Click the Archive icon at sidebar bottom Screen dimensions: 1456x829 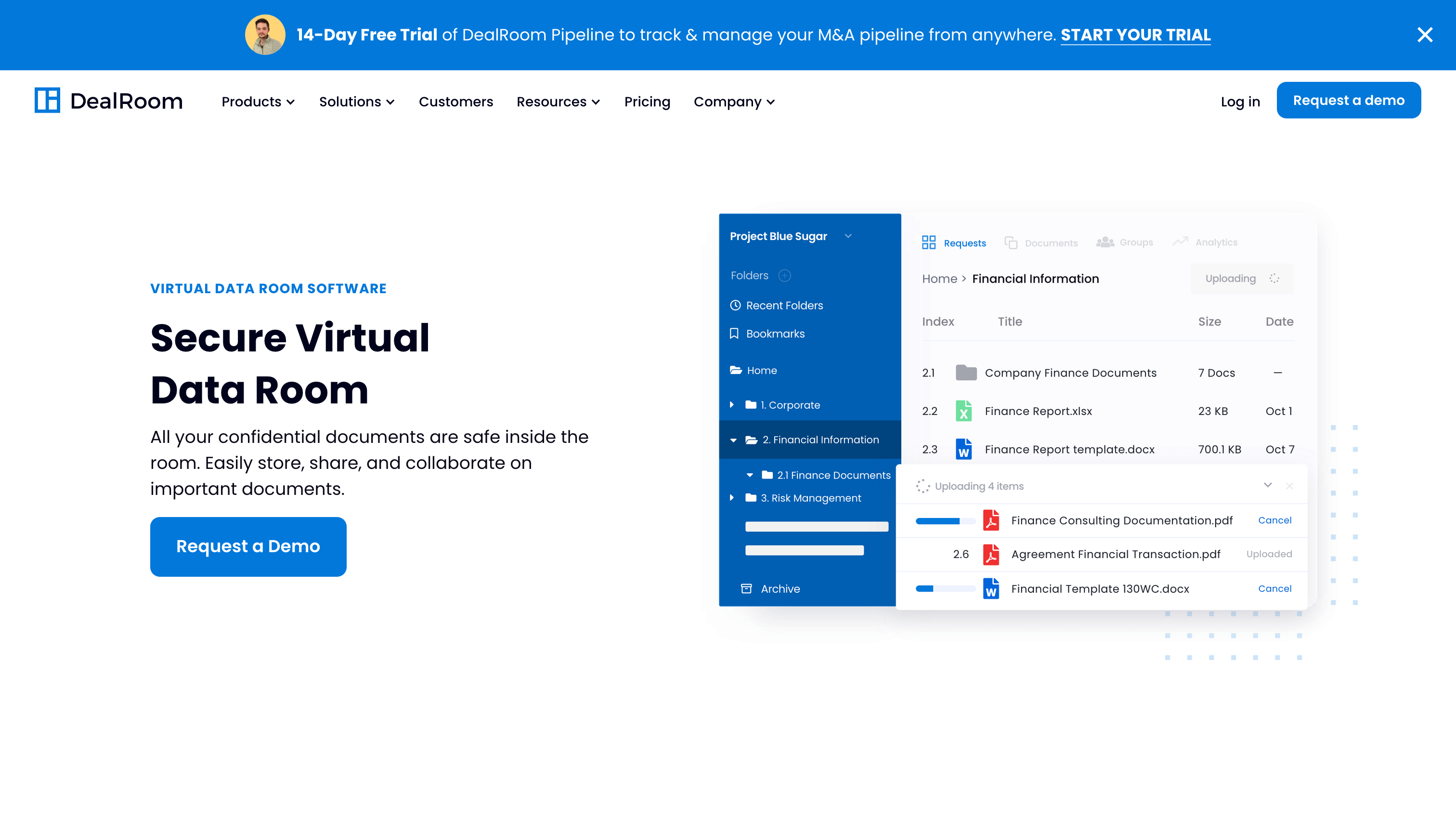[x=746, y=588]
